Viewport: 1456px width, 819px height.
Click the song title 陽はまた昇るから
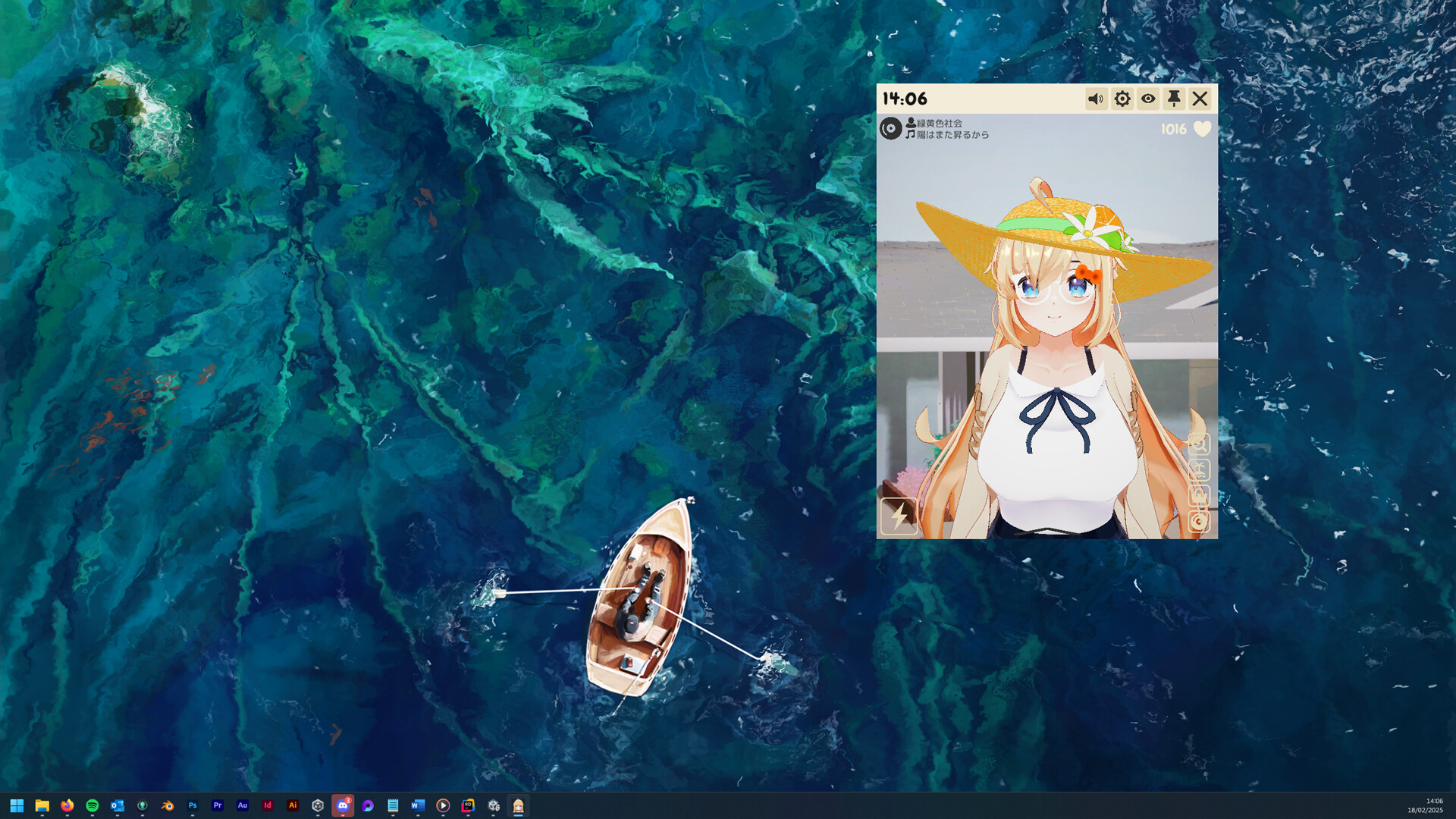click(x=952, y=135)
